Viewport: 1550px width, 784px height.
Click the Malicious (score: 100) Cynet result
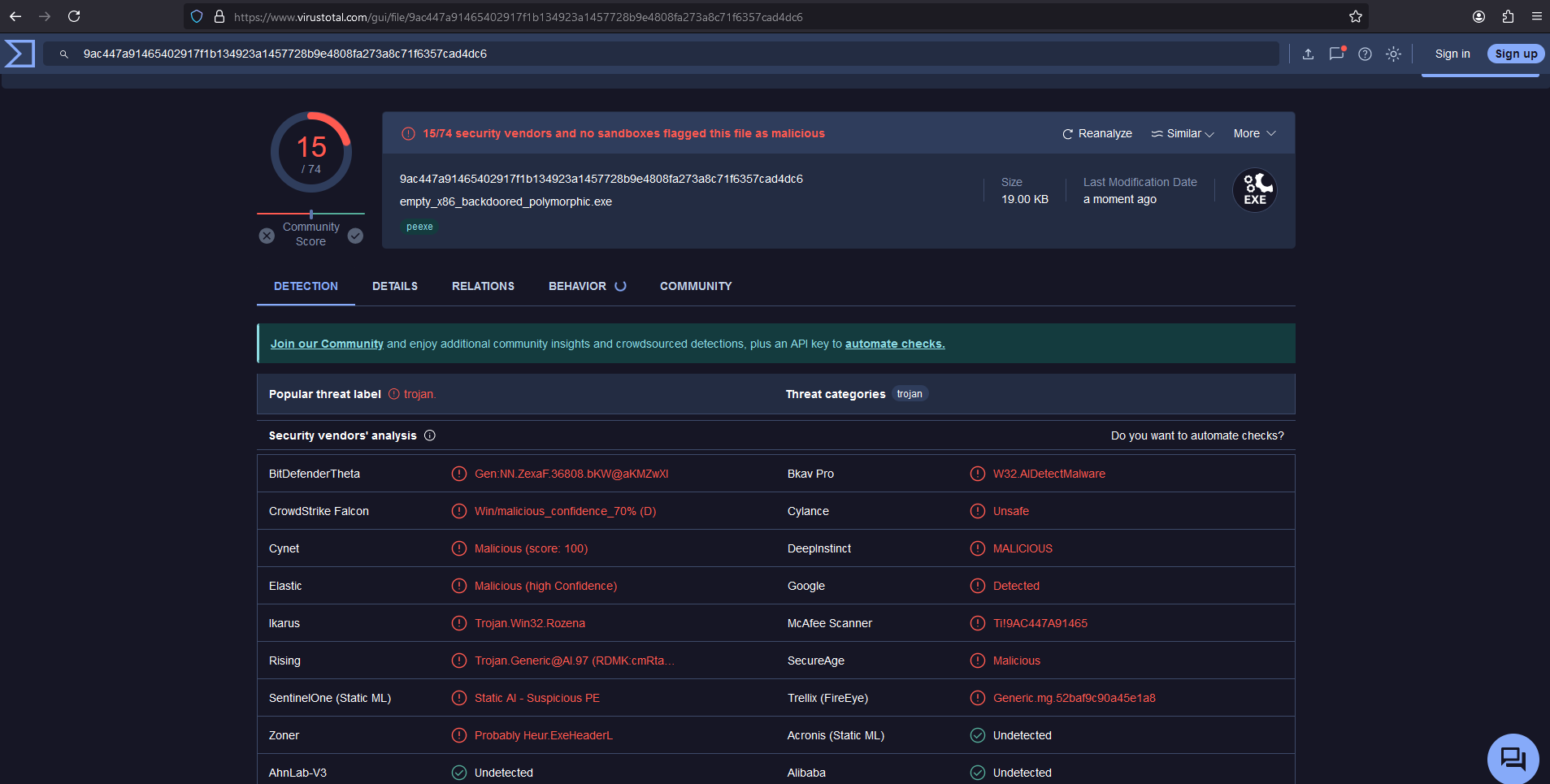click(x=531, y=548)
